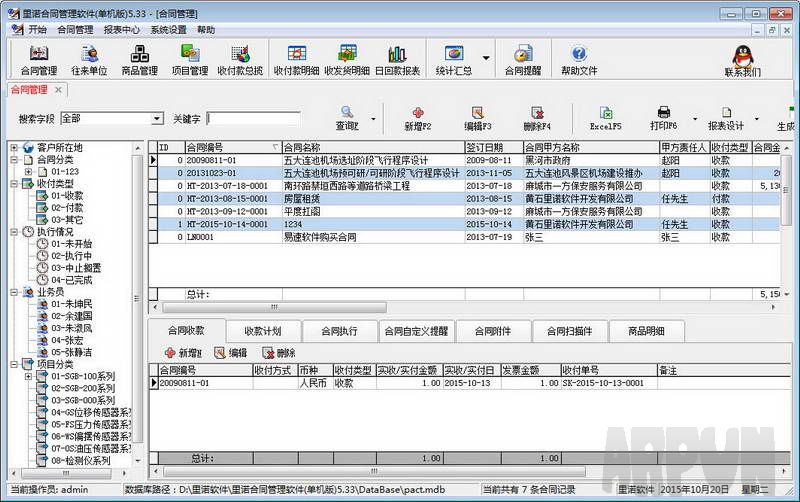Switch to the 收款计划 tab
Image resolution: width=800 pixels, height=502 pixels.
coord(262,331)
